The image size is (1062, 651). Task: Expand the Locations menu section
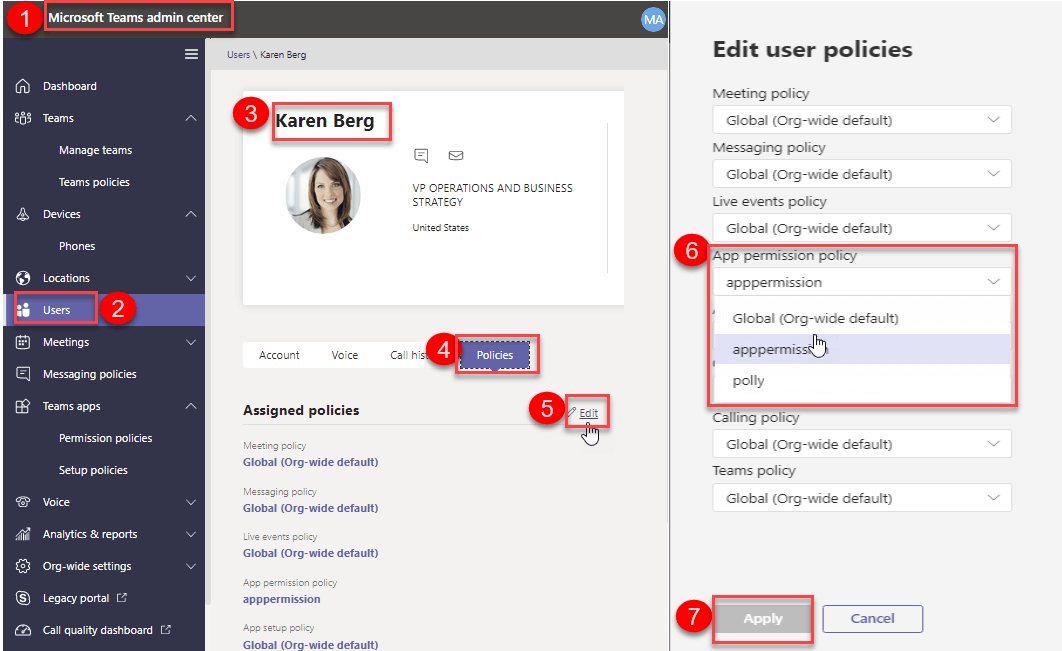[191, 278]
